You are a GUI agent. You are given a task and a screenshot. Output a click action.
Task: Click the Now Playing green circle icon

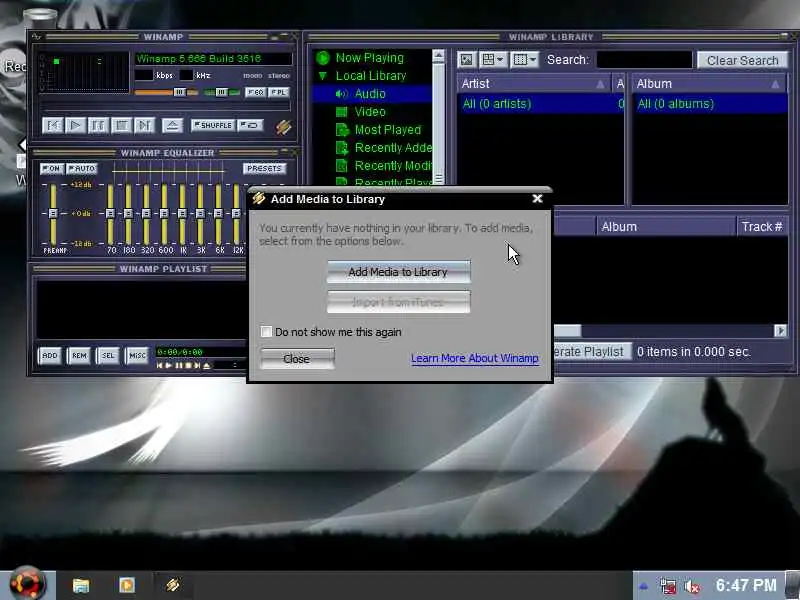click(x=322, y=58)
